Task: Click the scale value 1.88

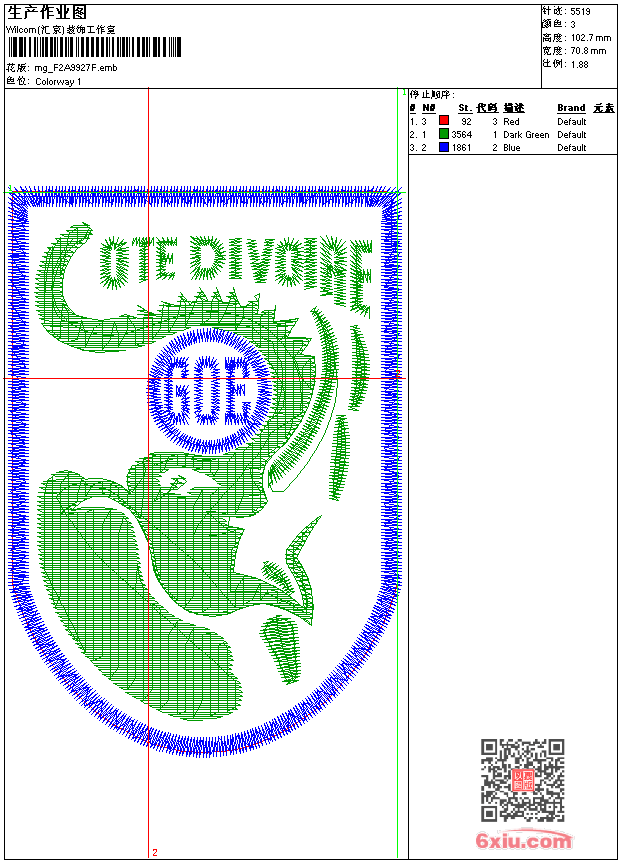Action: click(579, 64)
